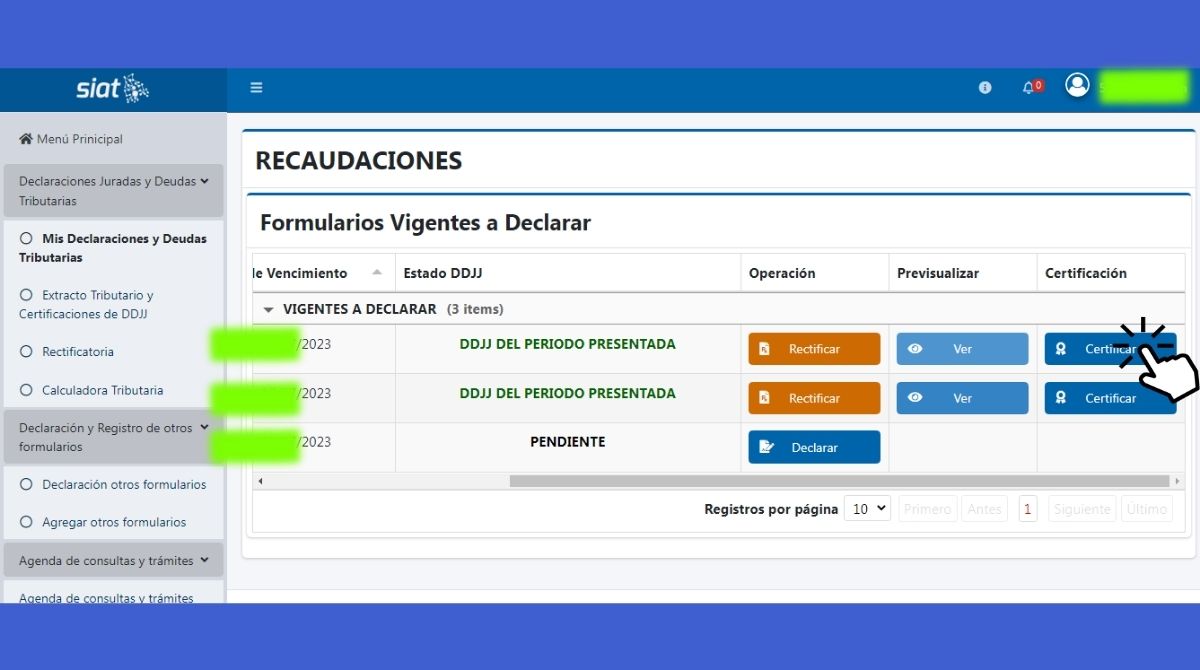Select the Calculadora Tributaria radio option

click(26, 391)
